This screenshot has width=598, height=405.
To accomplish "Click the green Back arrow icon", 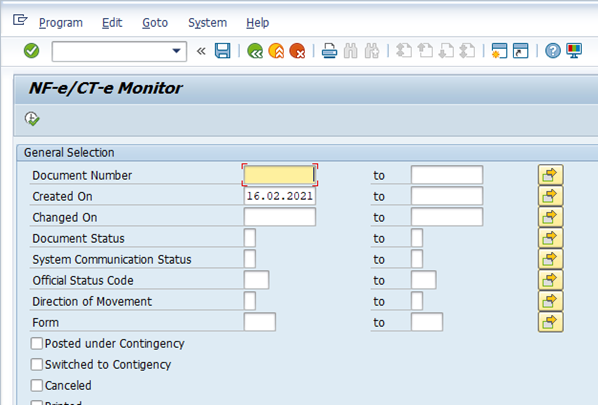I will (255, 51).
